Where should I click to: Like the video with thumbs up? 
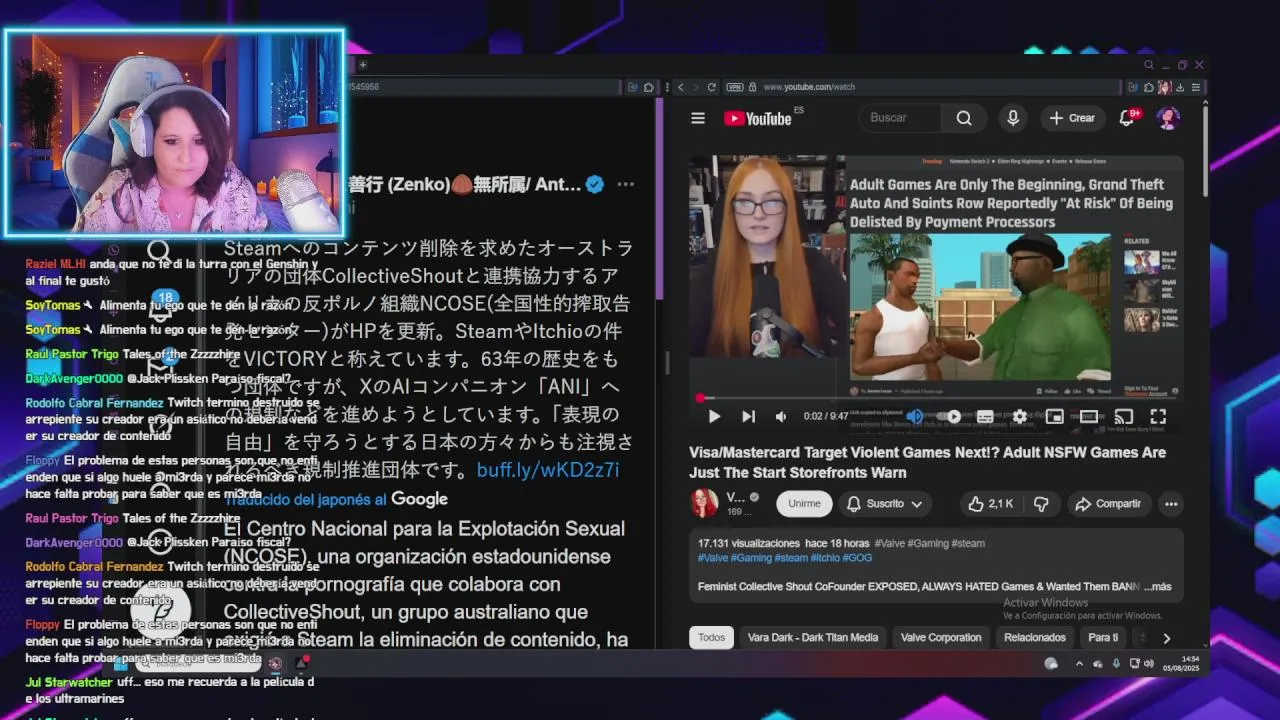tap(990, 504)
